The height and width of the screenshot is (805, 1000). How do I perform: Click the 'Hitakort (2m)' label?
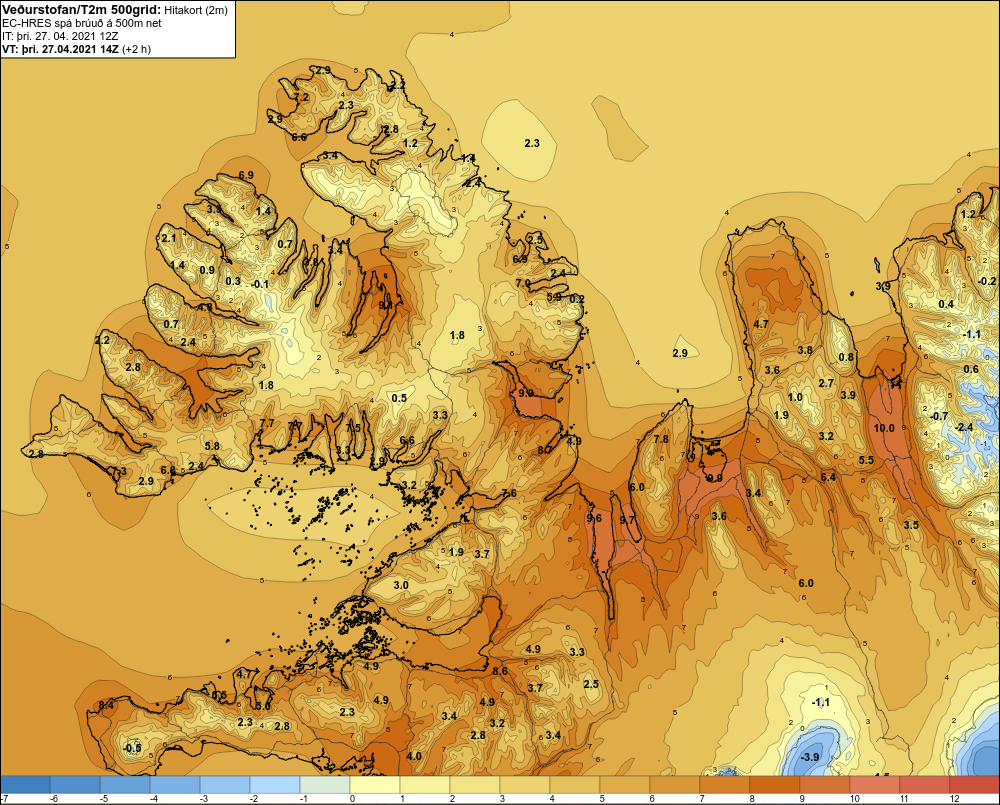pyautogui.click(x=196, y=10)
